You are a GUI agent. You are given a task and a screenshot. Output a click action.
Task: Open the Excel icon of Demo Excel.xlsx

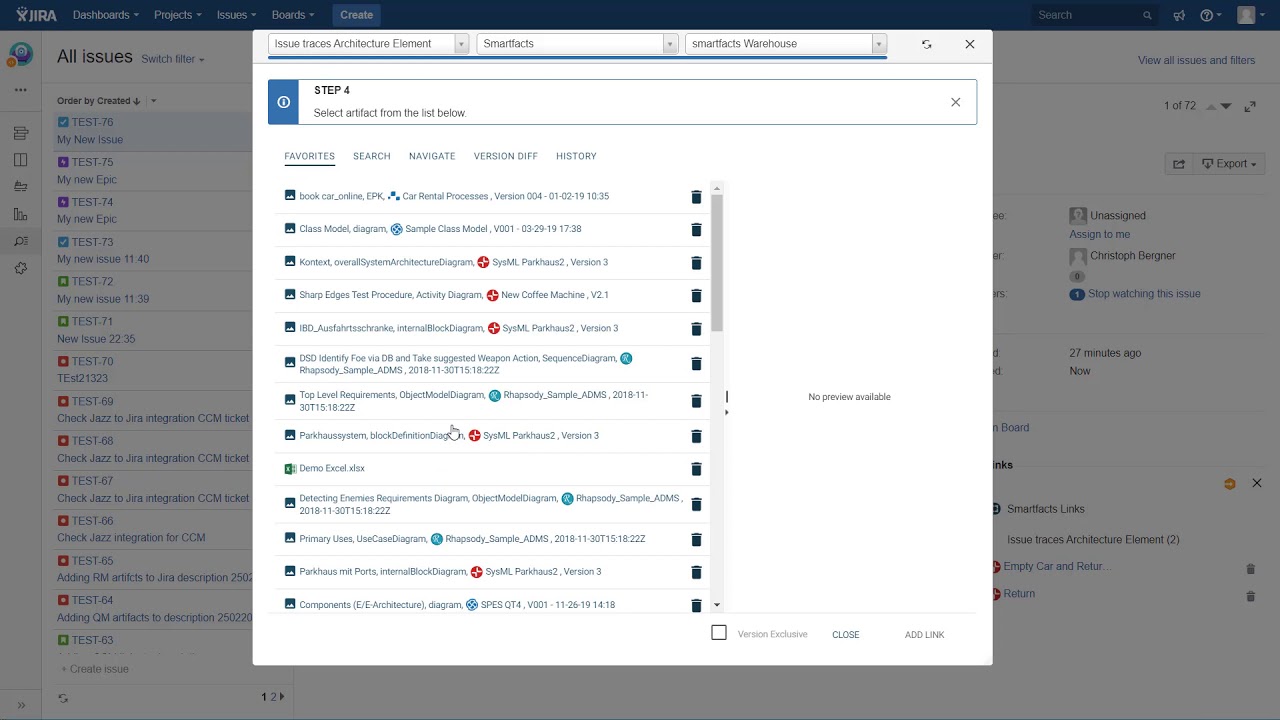290,468
